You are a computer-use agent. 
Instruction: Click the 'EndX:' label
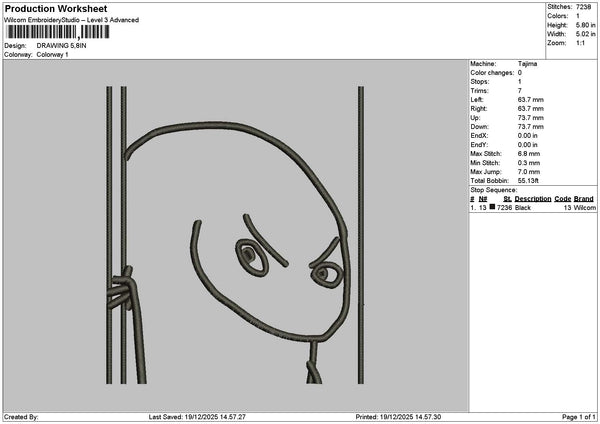tap(479, 136)
